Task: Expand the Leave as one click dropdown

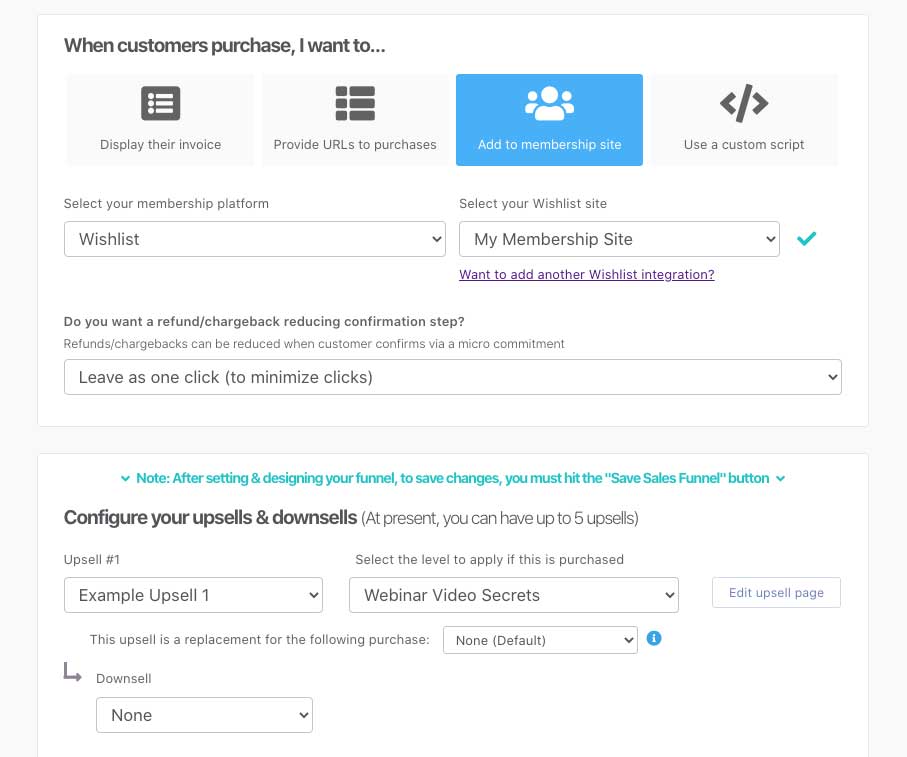Action: [452, 377]
